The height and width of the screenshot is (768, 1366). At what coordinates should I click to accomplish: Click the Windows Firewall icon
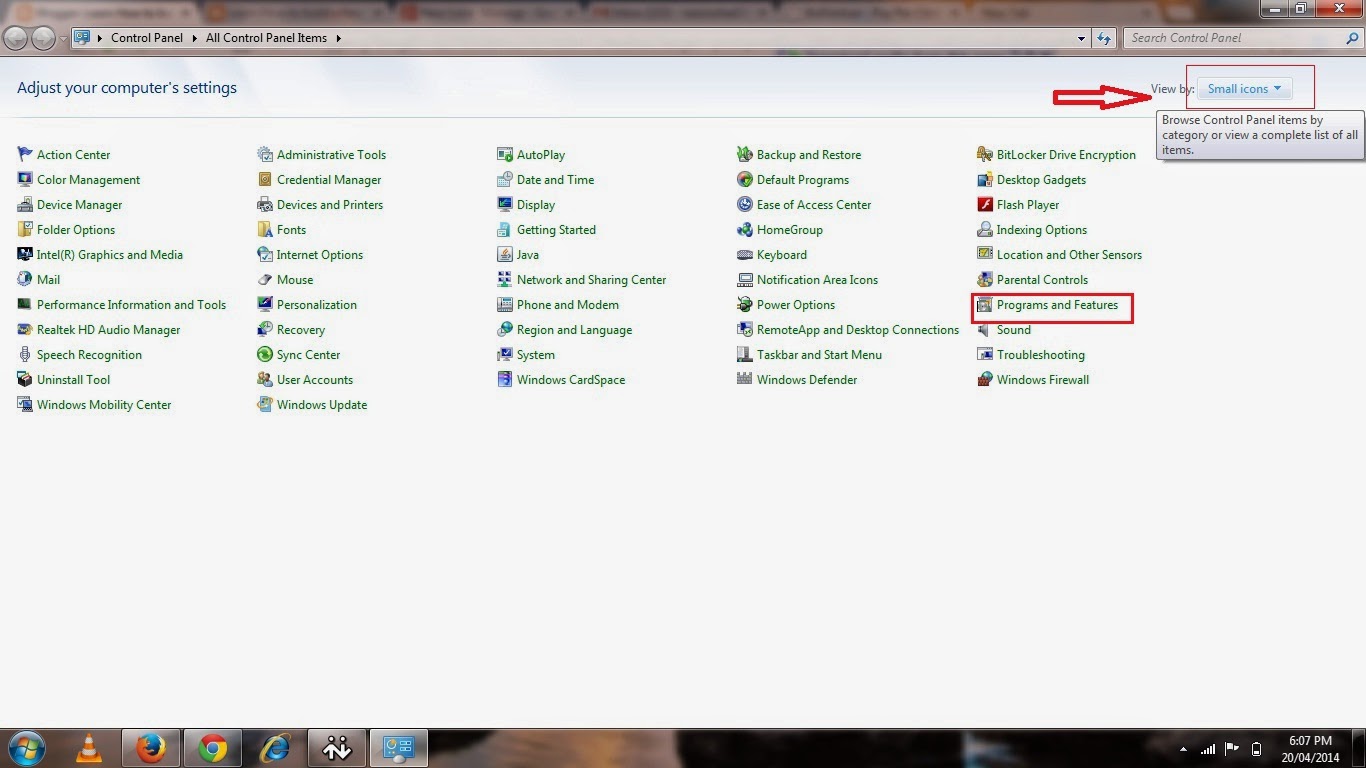(985, 379)
